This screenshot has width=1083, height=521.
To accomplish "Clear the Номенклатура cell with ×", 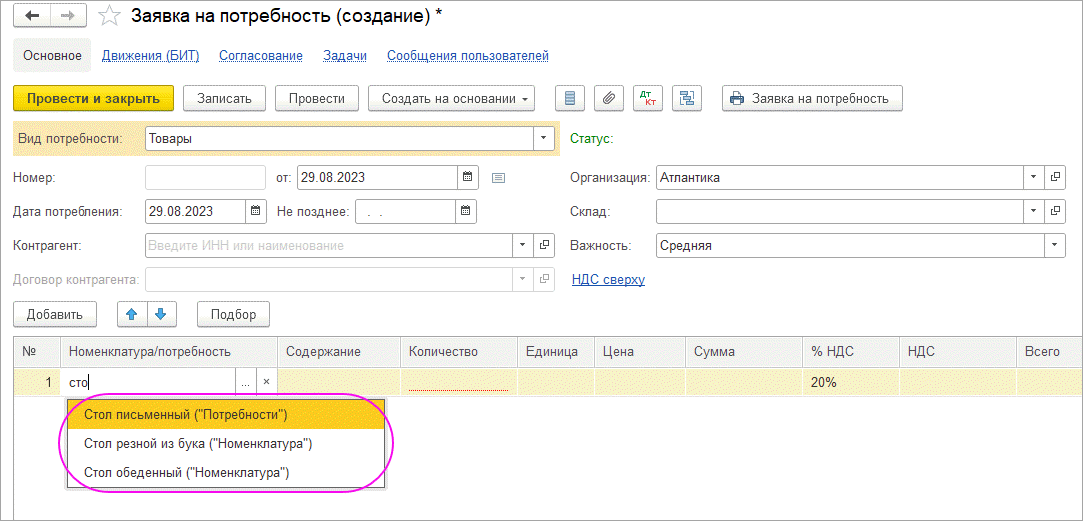I will point(266,382).
